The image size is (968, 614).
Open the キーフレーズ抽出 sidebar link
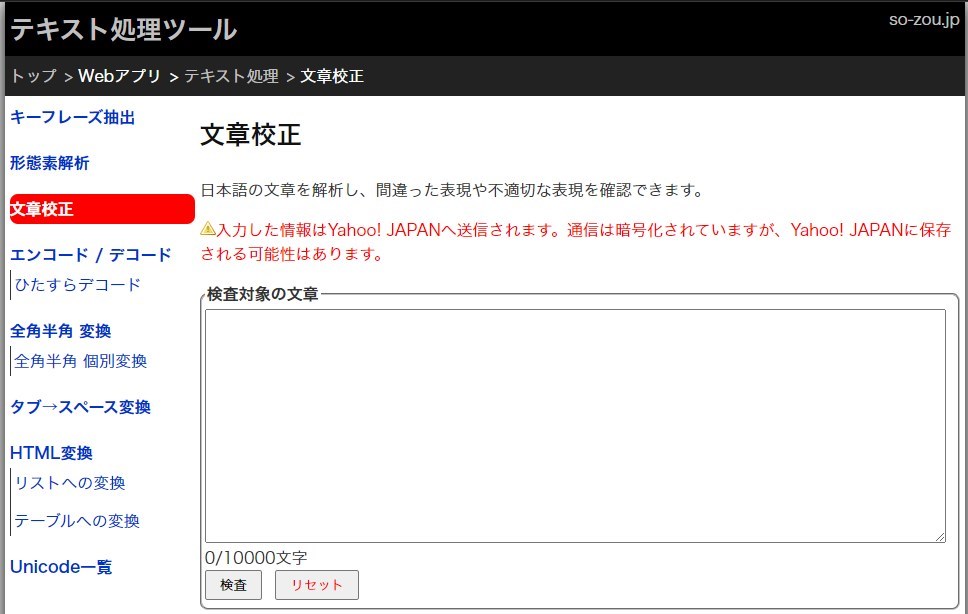(72, 117)
